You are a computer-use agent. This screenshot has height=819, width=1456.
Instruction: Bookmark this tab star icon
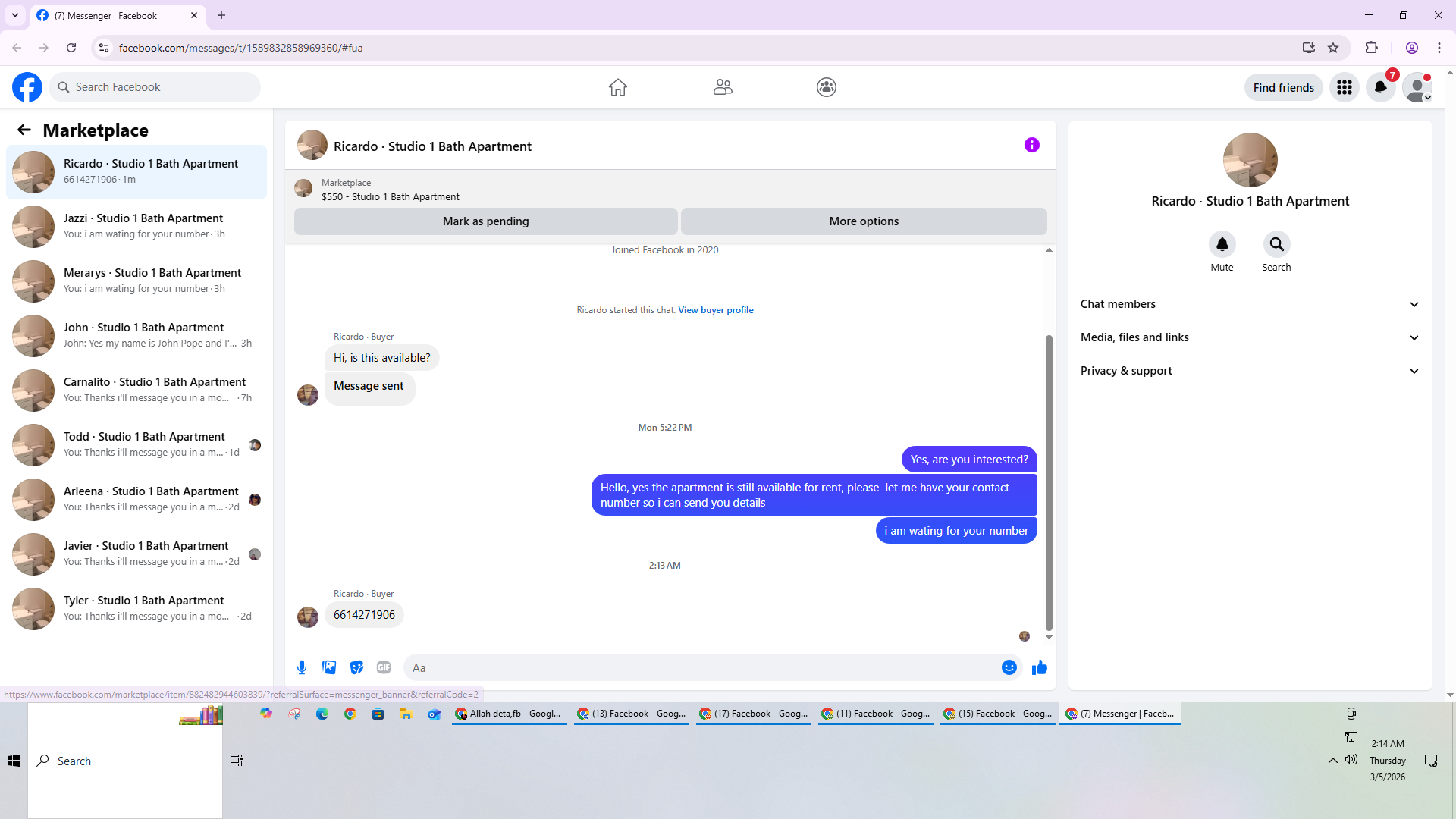(x=1333, y=48)
